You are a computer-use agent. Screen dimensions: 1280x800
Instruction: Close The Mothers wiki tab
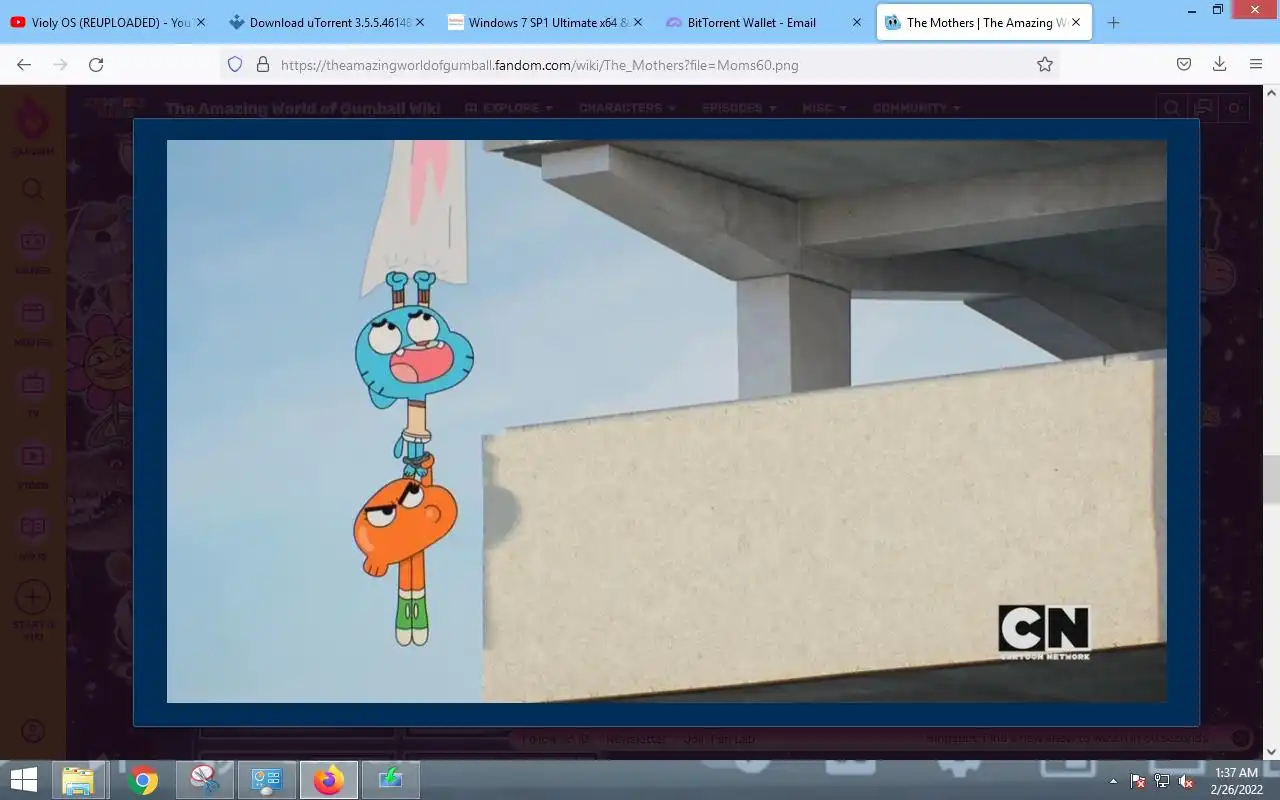coord(1076,22)
